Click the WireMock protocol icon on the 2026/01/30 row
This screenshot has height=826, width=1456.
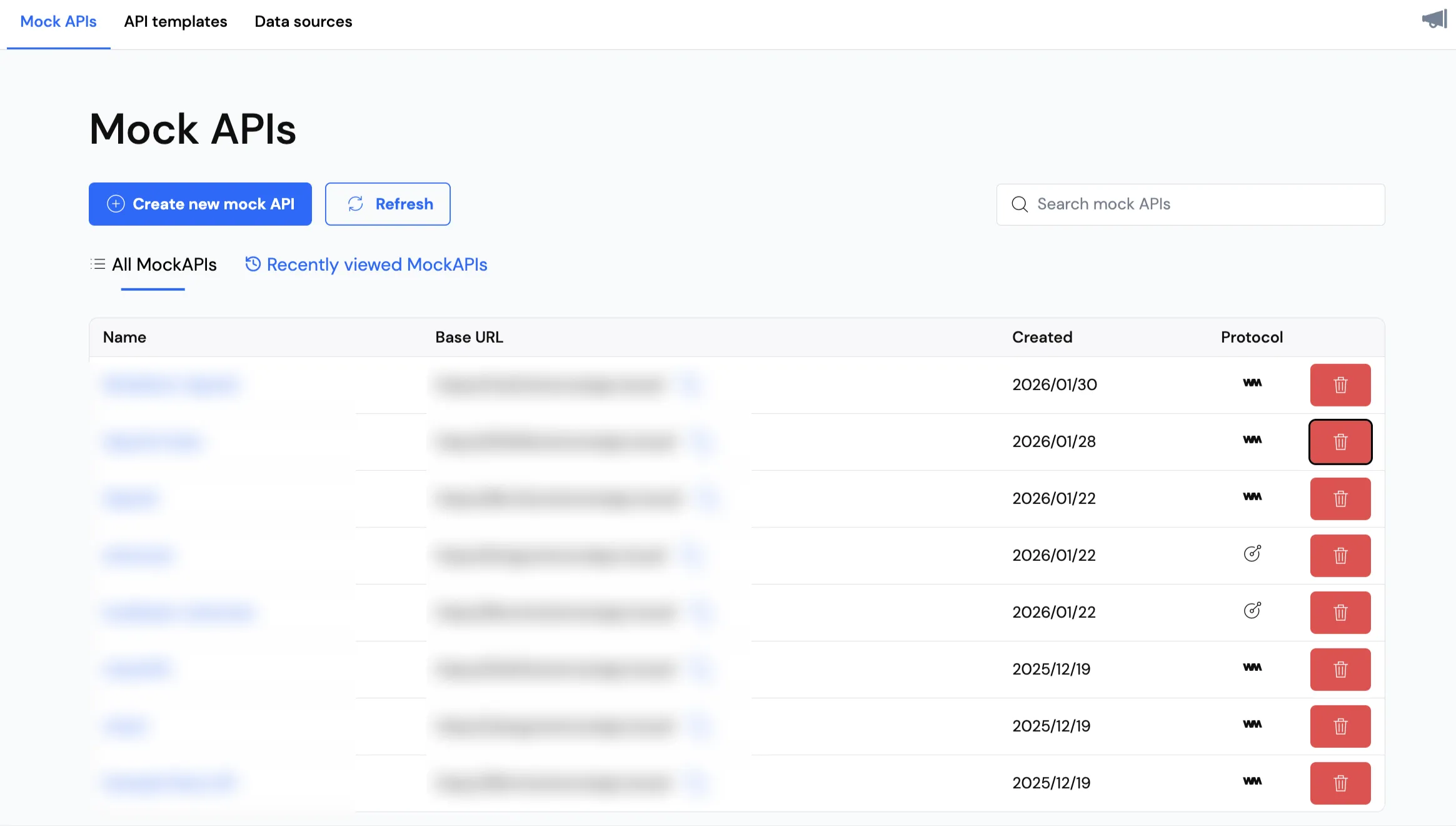pos(1253,384)
